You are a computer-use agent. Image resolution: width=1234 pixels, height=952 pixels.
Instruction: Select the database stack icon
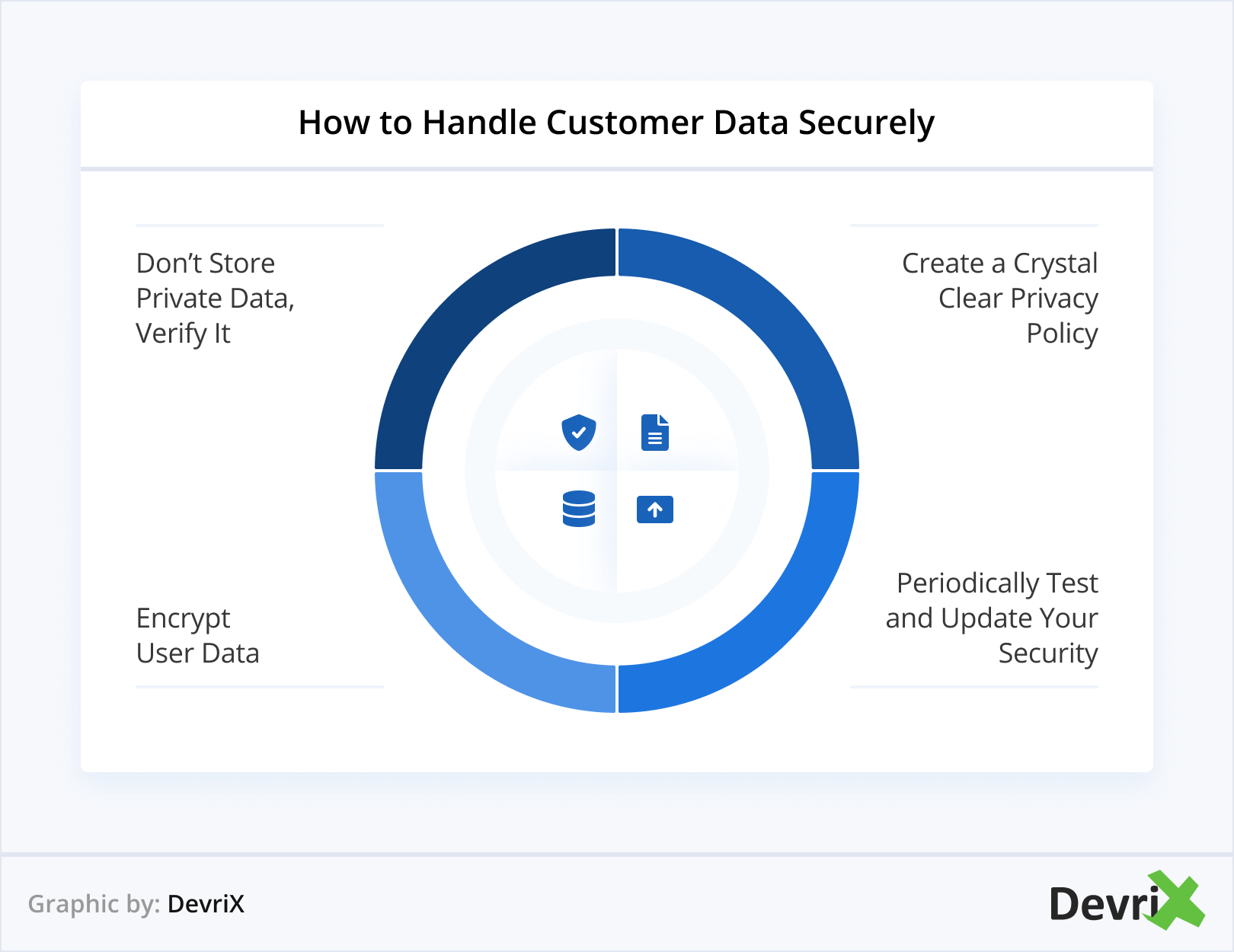coord(579,509)
